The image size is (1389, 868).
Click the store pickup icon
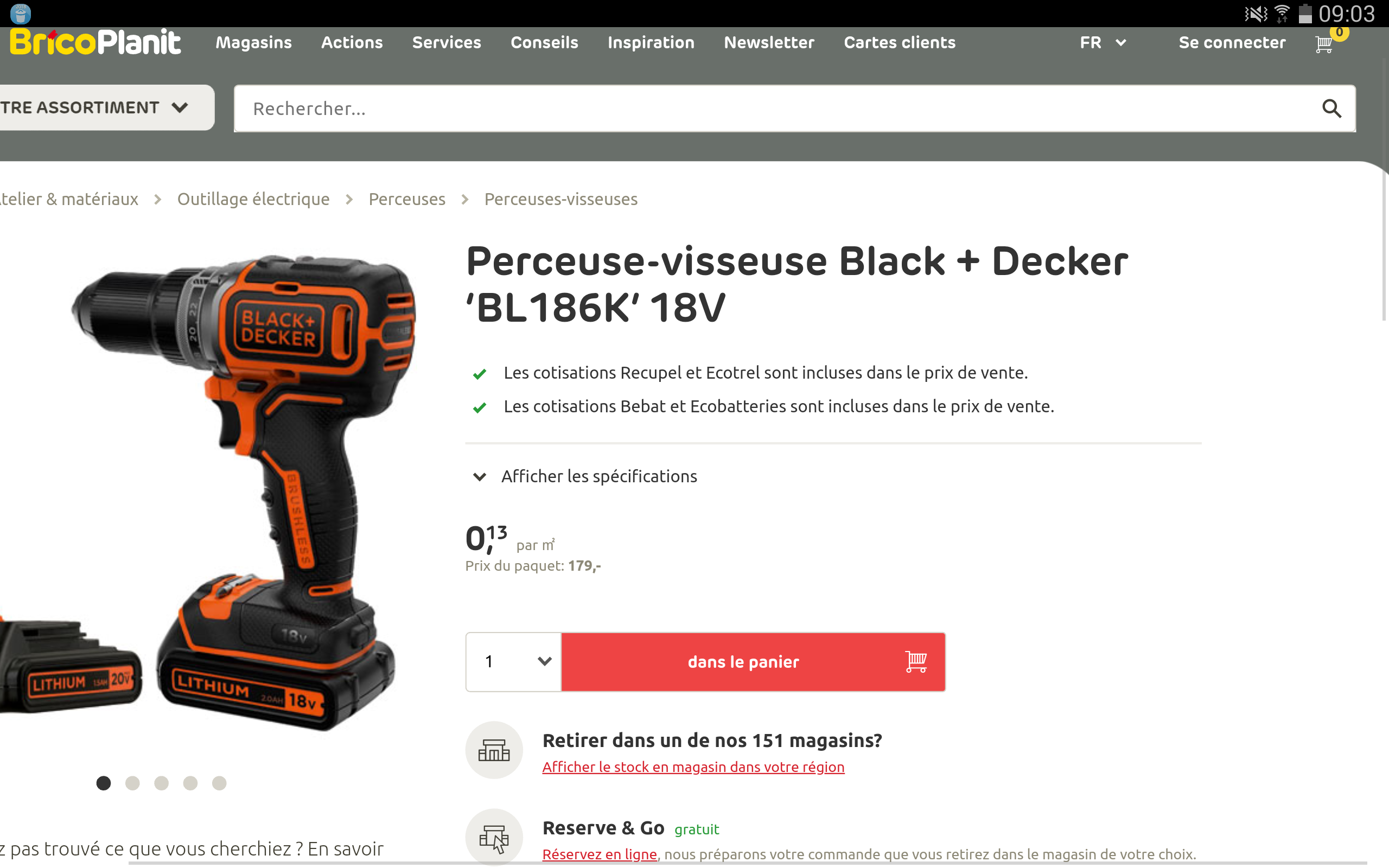pos(494,750)
